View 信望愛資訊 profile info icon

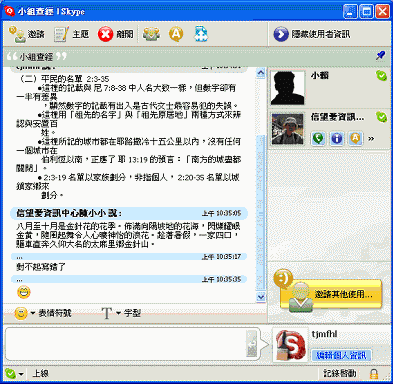point(337,138)
